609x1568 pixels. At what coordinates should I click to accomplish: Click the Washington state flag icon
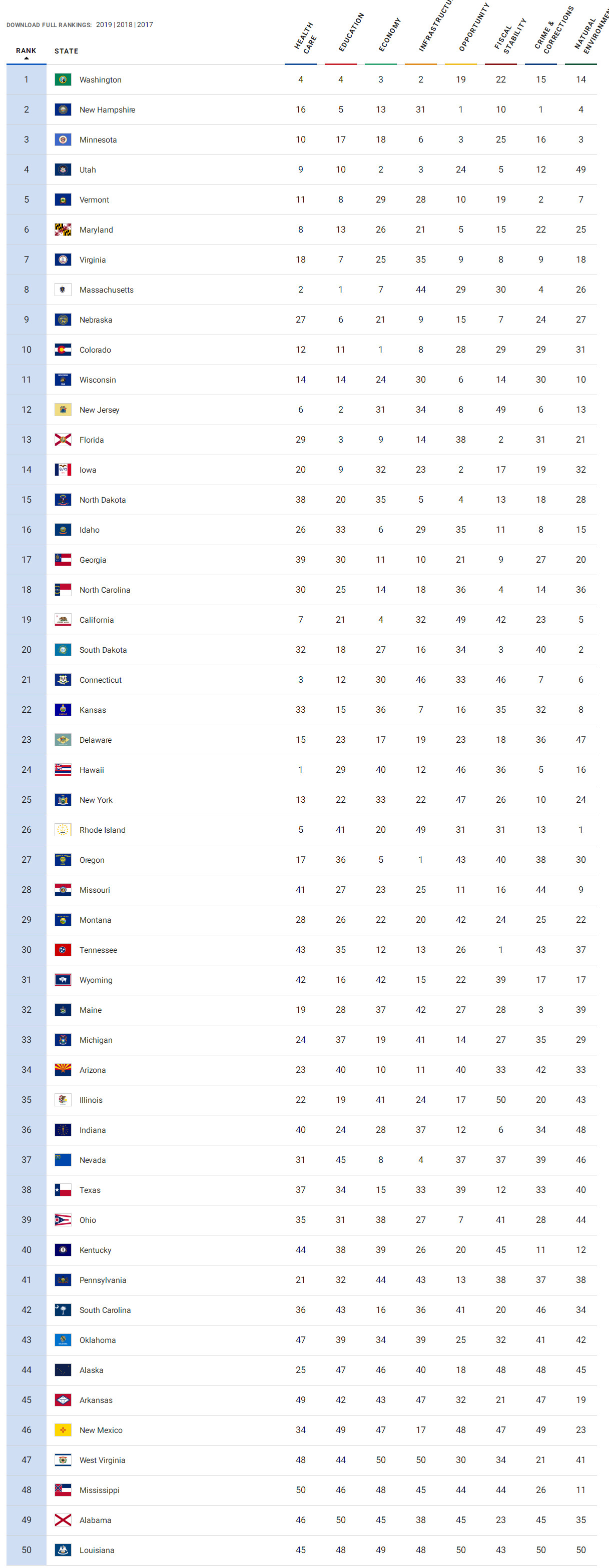point(63,80)
